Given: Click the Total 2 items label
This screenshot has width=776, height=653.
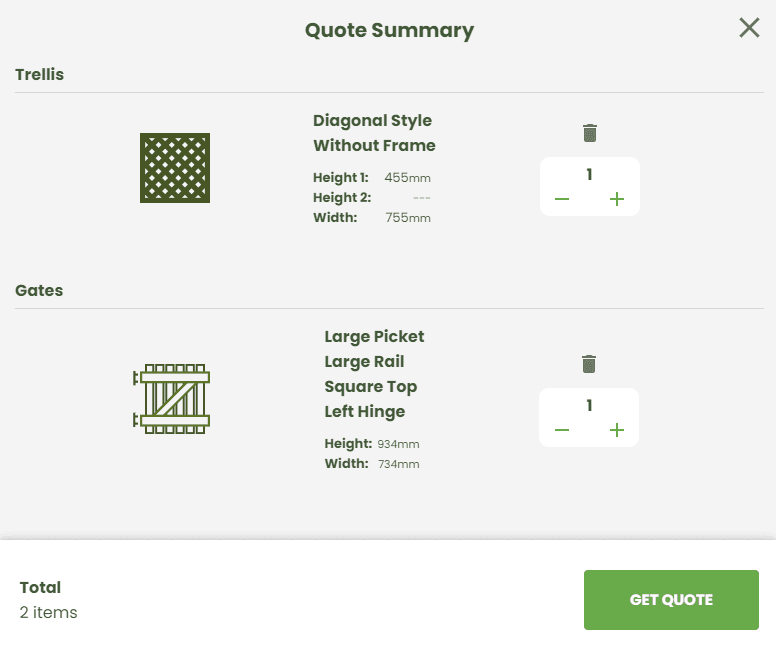Looking at the screenshot, I should (x=48, y=600).
